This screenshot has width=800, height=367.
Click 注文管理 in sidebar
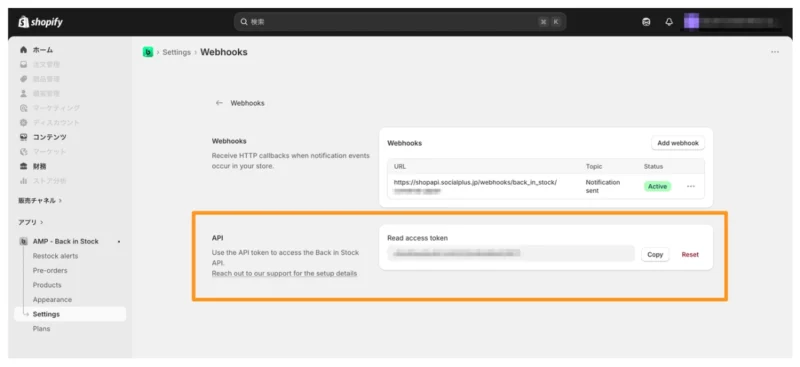(x=46, y=64)
